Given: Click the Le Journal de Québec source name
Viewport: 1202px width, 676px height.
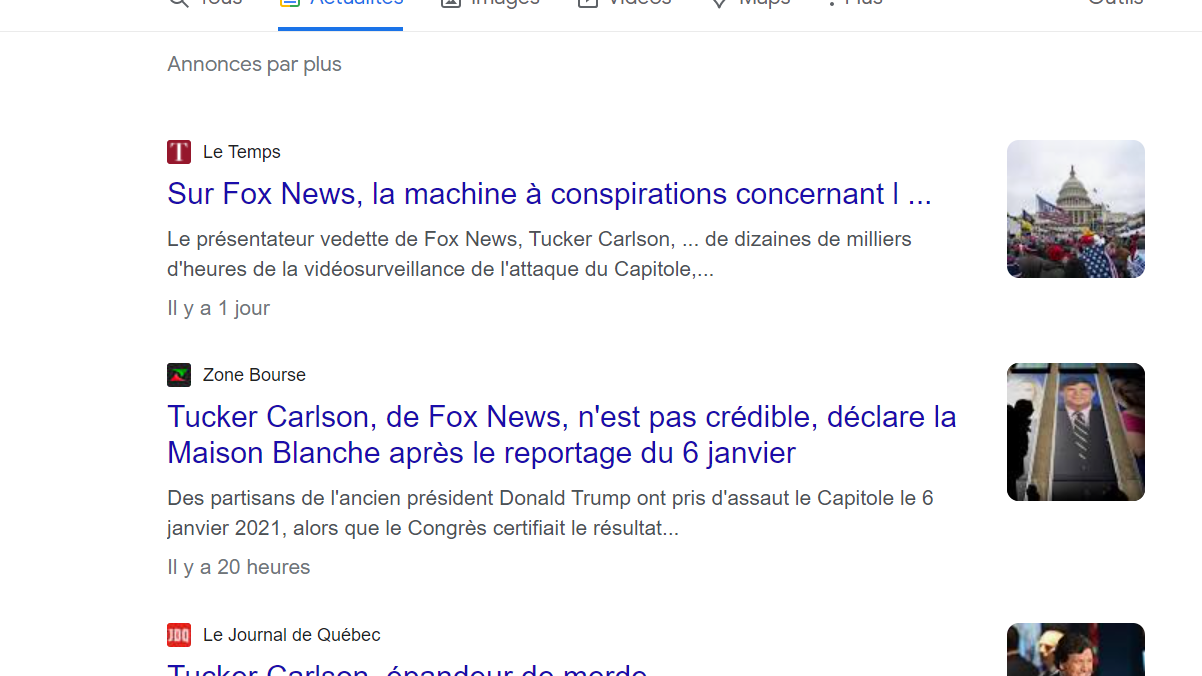Looking at the screenshot, I should click(292, 635).
